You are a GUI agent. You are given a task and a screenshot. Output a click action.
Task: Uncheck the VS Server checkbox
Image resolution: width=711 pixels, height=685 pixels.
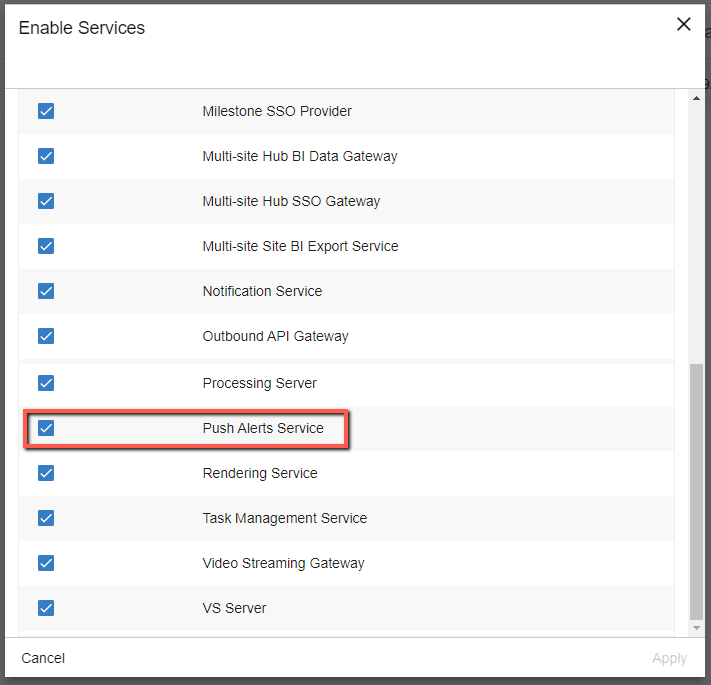coord(46,608)
